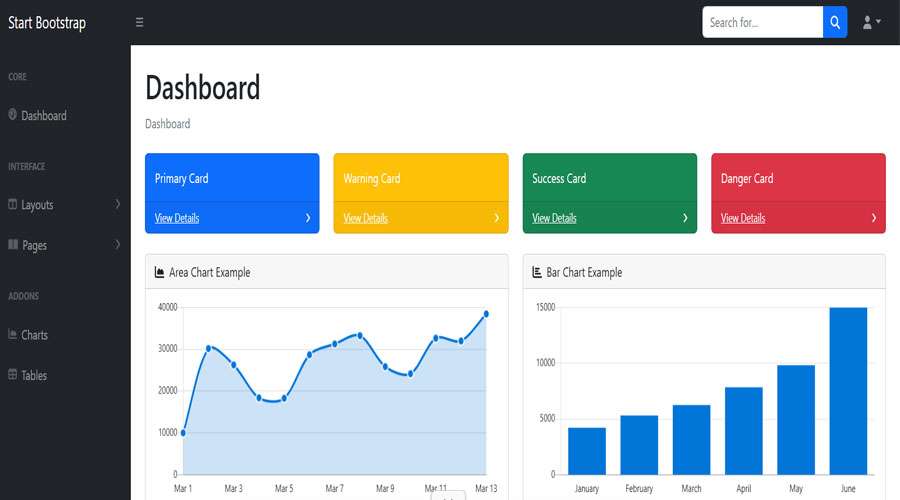
Task: Click the Mar 1 data point on area chart
Action: click(x=183, y=433)
